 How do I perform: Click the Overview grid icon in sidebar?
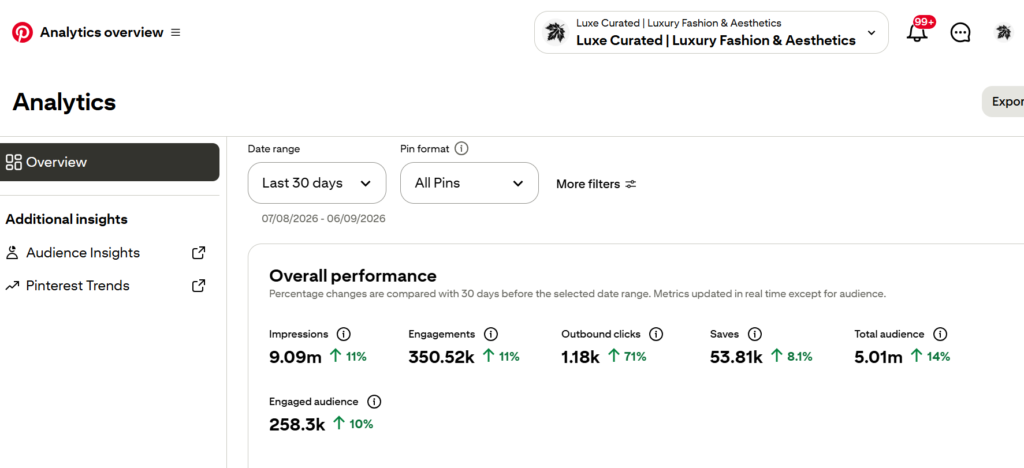(x=13, y=162)
